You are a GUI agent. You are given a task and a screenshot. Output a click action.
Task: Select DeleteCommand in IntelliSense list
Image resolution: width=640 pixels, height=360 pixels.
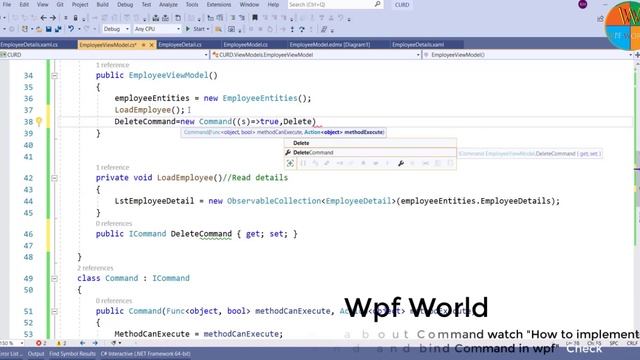[370, 153]
